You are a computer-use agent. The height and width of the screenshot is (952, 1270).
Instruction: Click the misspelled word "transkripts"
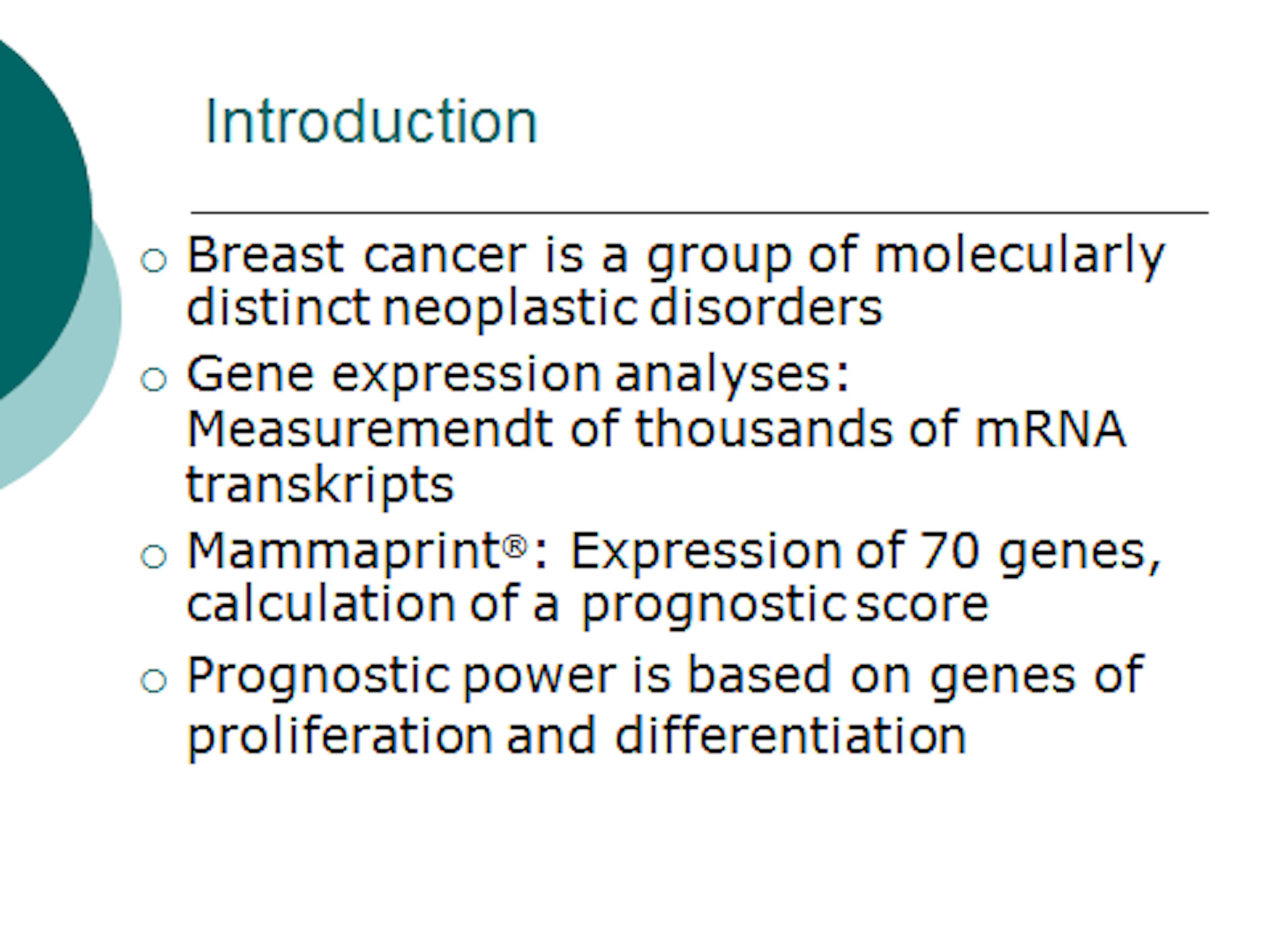tap(320, 485)
